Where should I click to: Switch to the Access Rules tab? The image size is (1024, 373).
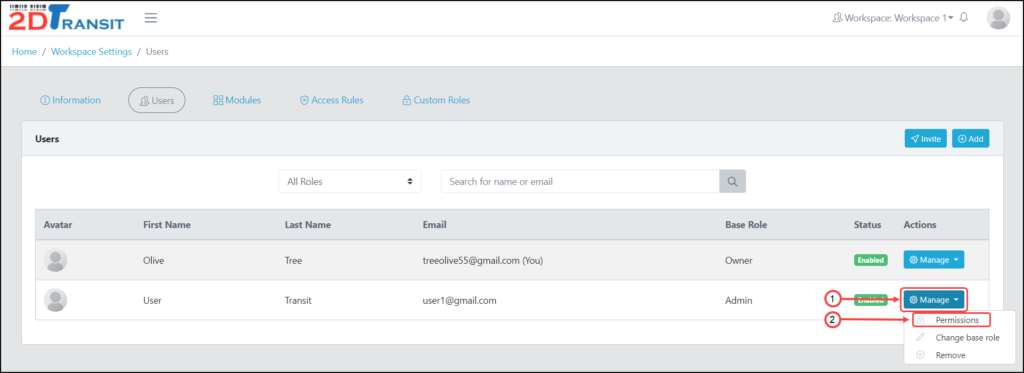pyautogui.click(x=331, y=100)
